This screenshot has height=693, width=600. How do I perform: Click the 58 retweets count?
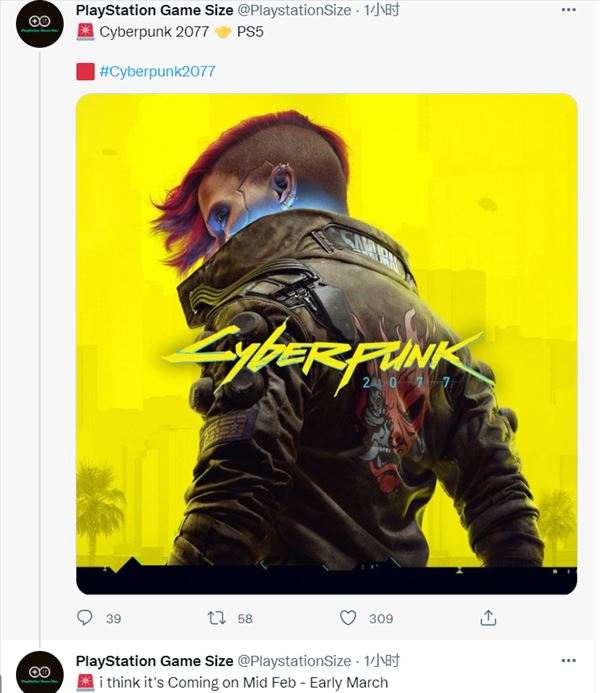[245, 618]
